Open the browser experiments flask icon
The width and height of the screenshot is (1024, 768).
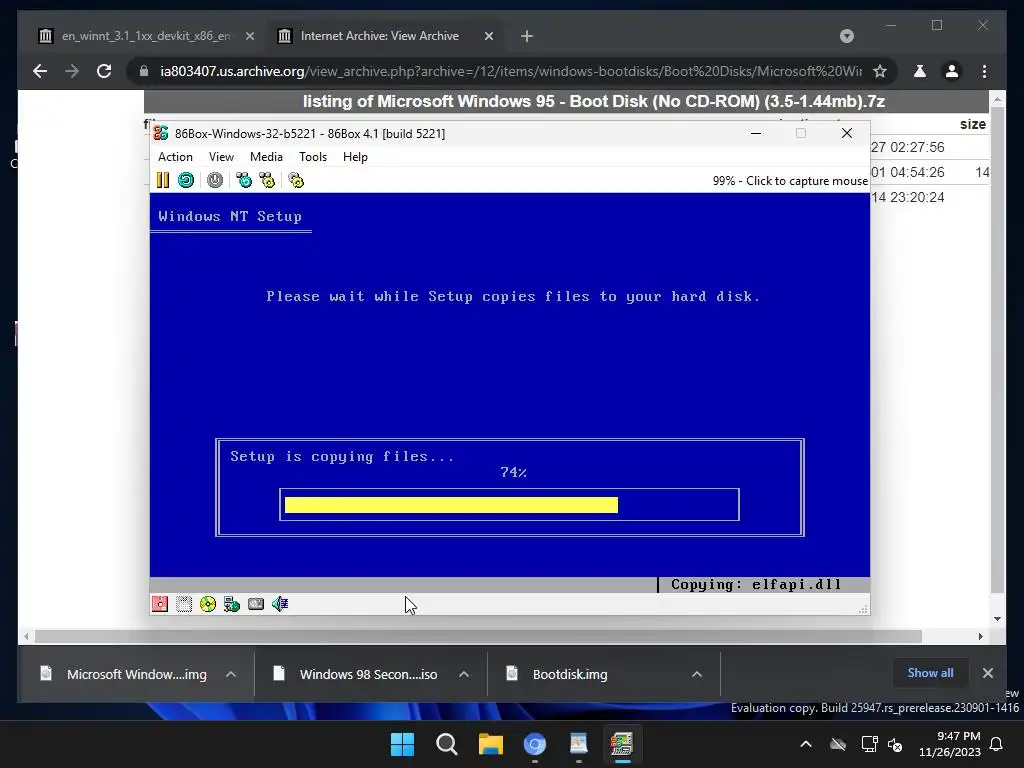point(920,71)
